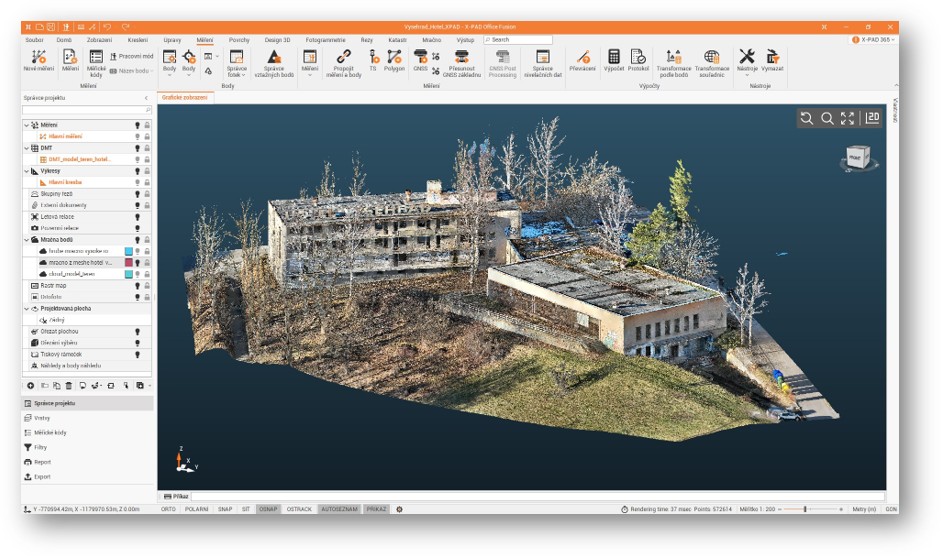This screenshot has width=941, height=556.
Task: Open Správce nivelačních dat
Action: 543,62
